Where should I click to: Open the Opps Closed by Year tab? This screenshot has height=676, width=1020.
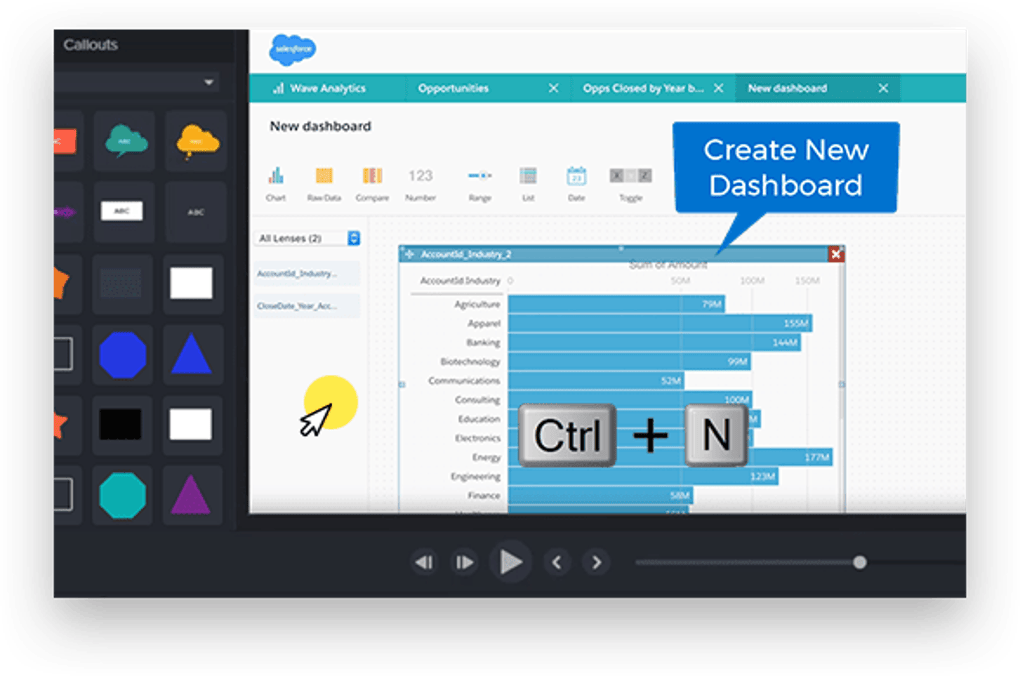(x=643, y=88)
